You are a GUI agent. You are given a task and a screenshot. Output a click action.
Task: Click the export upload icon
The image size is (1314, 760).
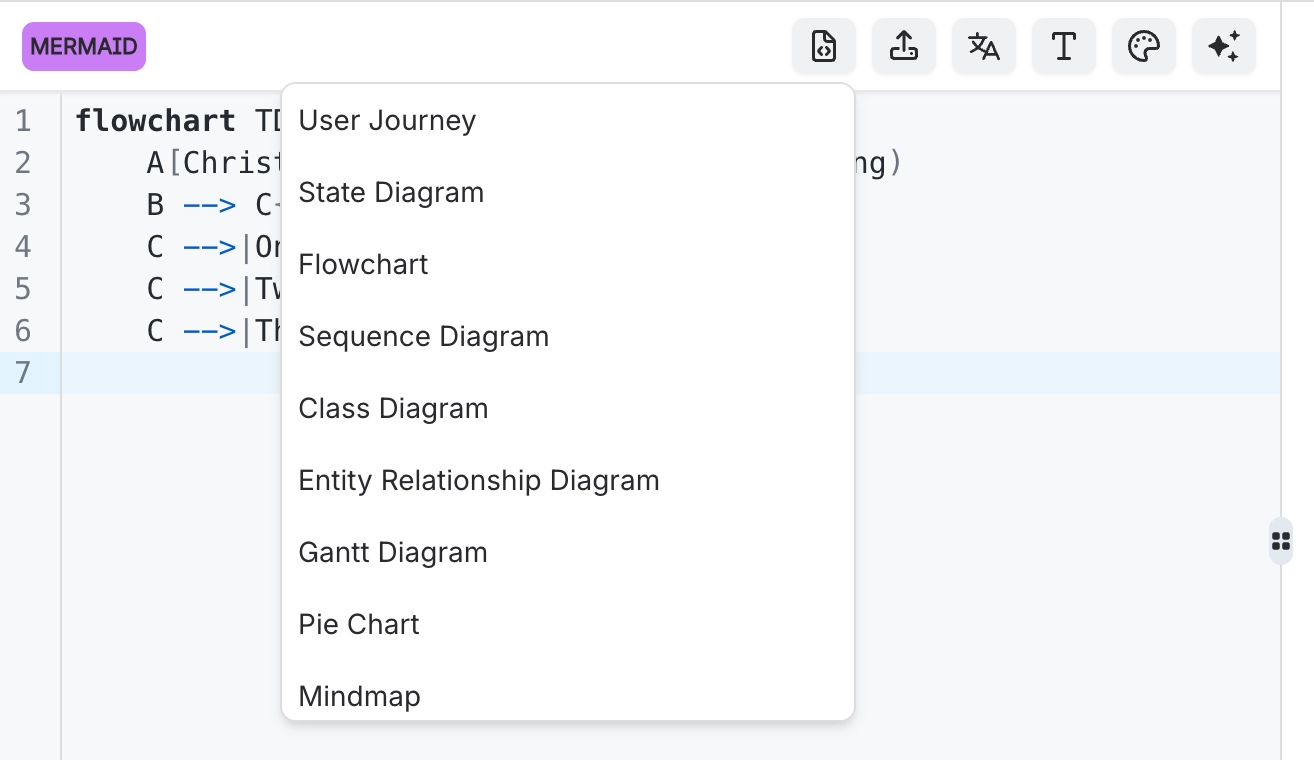[x=903, y=46]
